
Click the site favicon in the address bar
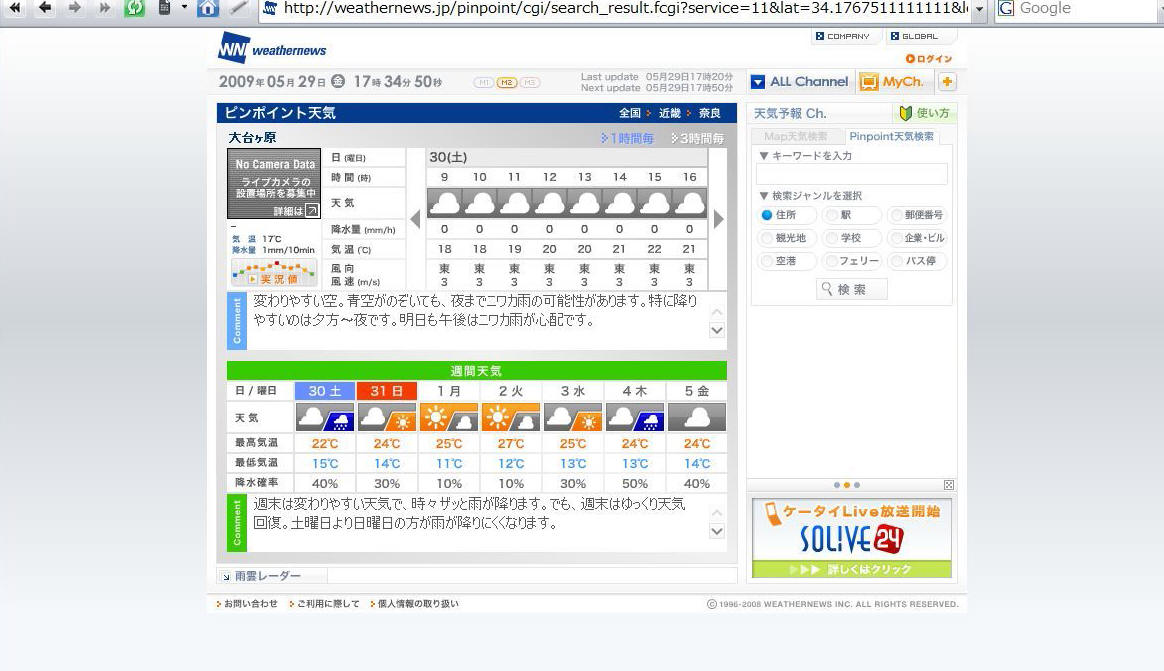[x=270, y=8]
